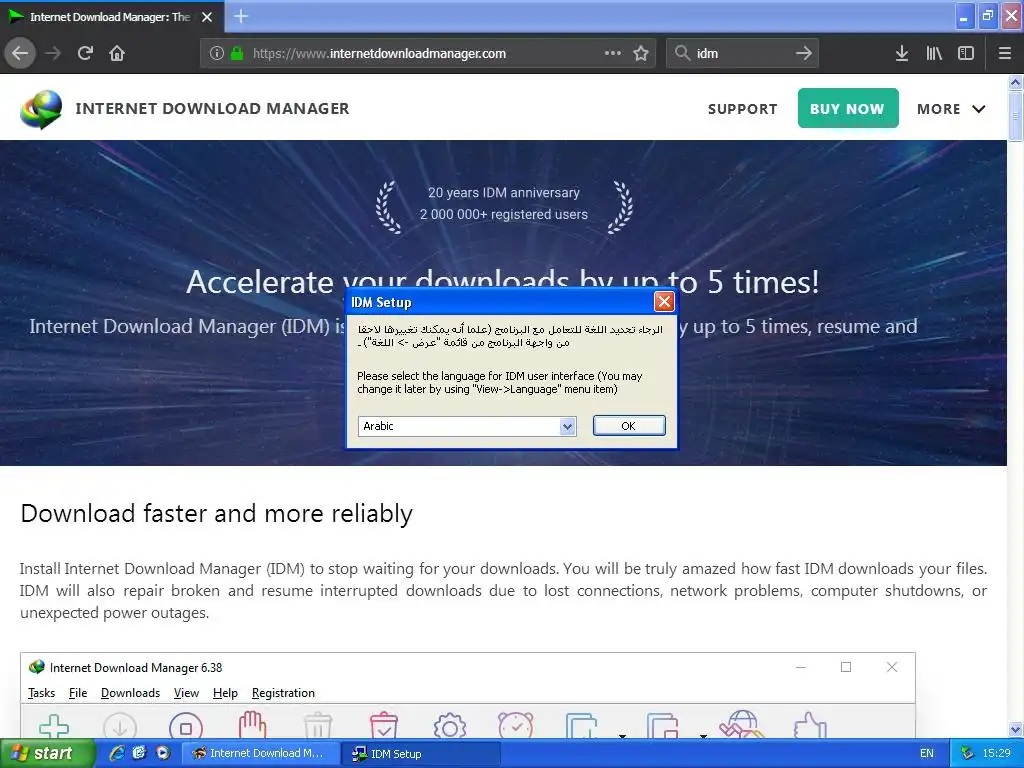Launch Internet Explorer from quick launch
This screenshot has width=1024, height=768.
click(117, 753)
